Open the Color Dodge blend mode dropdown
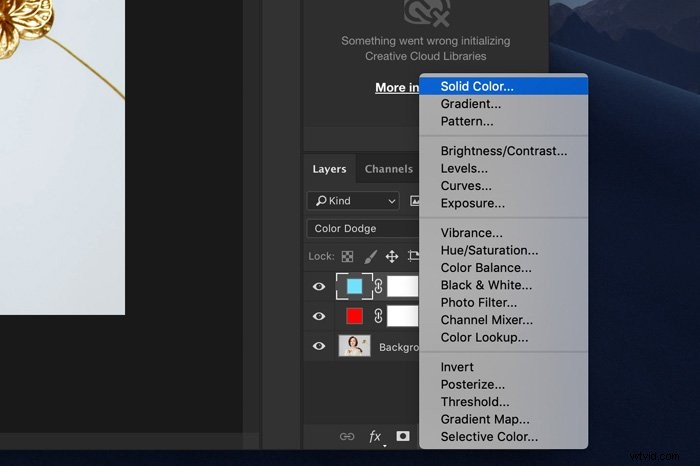 [362, 229]
